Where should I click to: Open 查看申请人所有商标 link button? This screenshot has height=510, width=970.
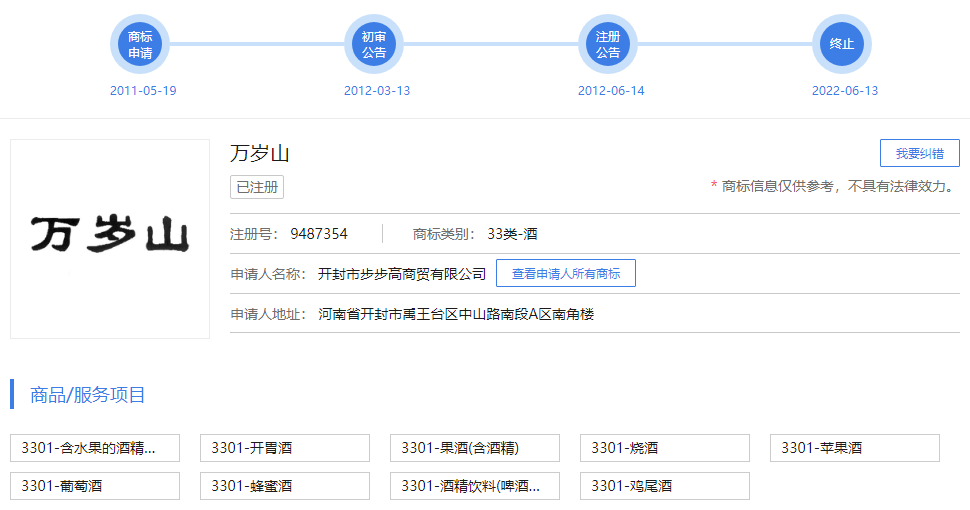pyautogui.click(x=565, y=274)
